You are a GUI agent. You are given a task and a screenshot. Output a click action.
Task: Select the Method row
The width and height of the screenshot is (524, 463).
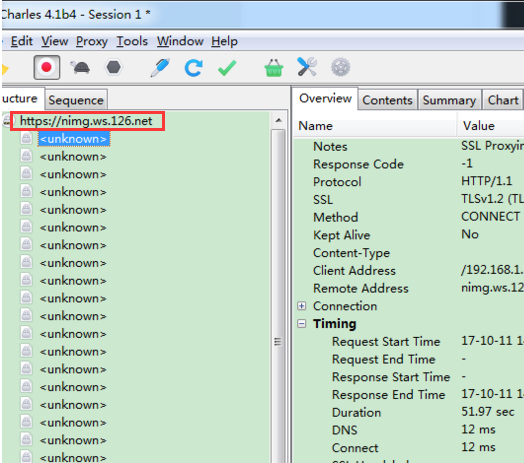409,217
